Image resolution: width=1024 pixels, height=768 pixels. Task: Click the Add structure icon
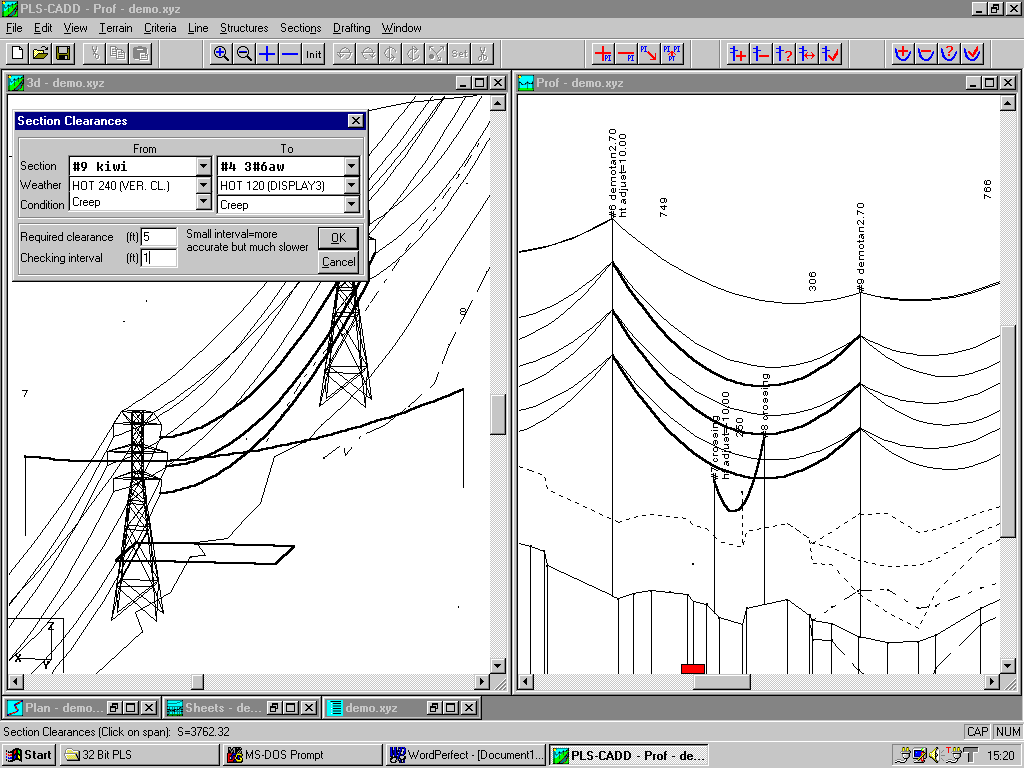[x=738, y=54]
